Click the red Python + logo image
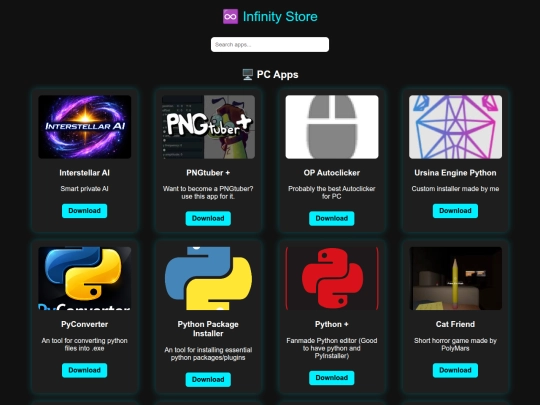This screenshot has height=405, width=540. point(332,278)
